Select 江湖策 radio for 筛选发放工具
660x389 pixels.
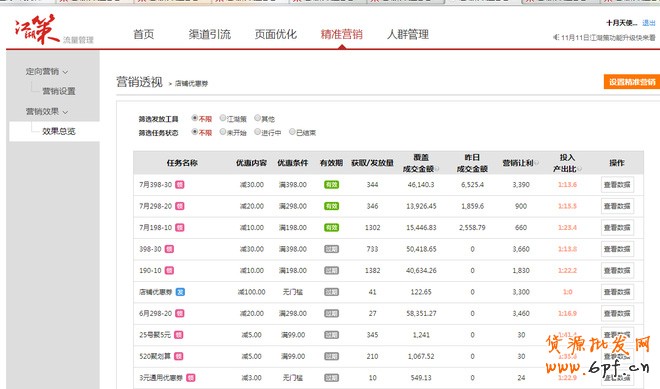tap(223, 118)
